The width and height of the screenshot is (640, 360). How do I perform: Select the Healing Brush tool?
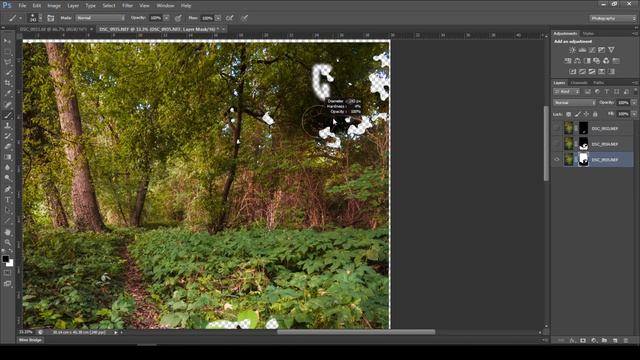click(7, 104)
